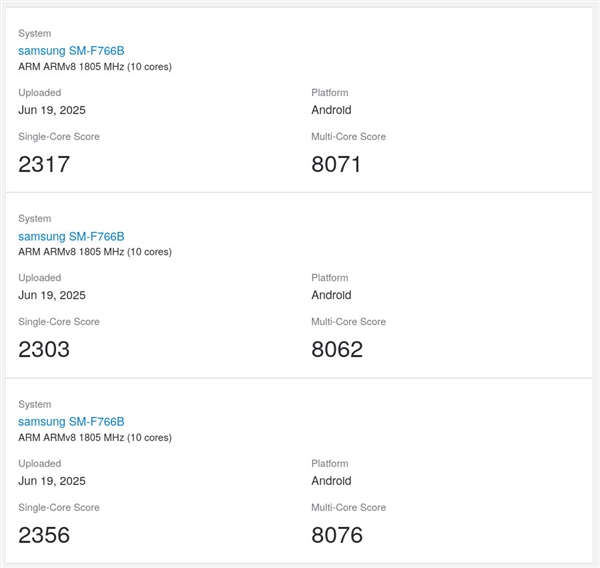The height and width of the screenshot is (568, 600).
Task: Click the ARM ARMv8 text in the 8062 result
Action: pos(94,252)
